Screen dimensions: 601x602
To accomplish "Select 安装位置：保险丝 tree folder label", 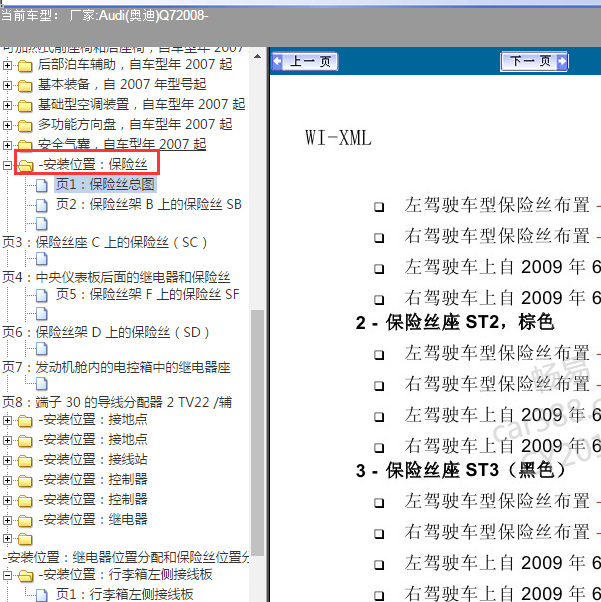I will point(93,164).
